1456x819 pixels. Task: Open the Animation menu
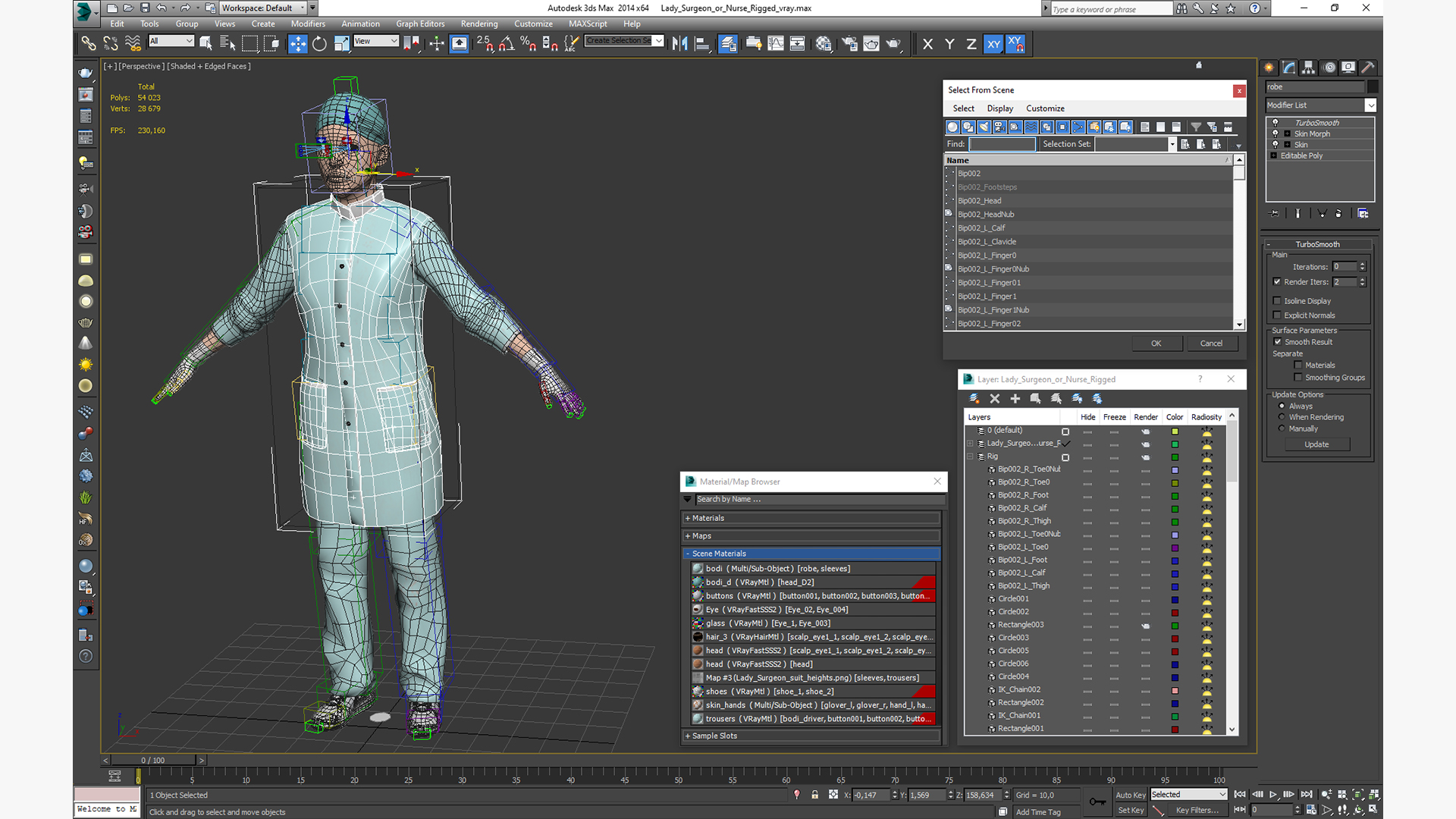[x=360, y=24]
